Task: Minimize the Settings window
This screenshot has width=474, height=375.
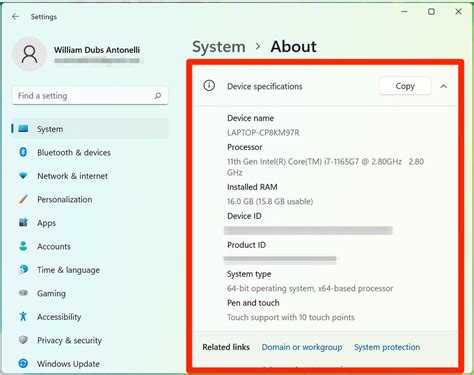Action: (404, 12)
